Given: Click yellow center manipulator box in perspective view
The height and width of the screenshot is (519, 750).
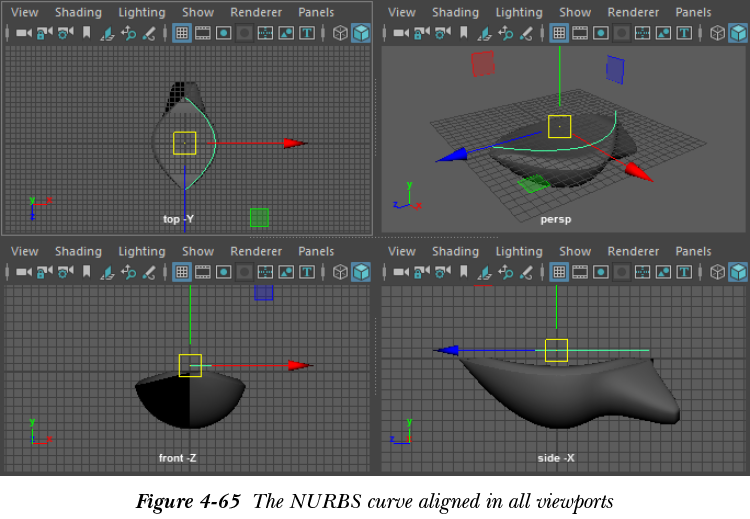Looking at the screenshot, I should (559, 126).
